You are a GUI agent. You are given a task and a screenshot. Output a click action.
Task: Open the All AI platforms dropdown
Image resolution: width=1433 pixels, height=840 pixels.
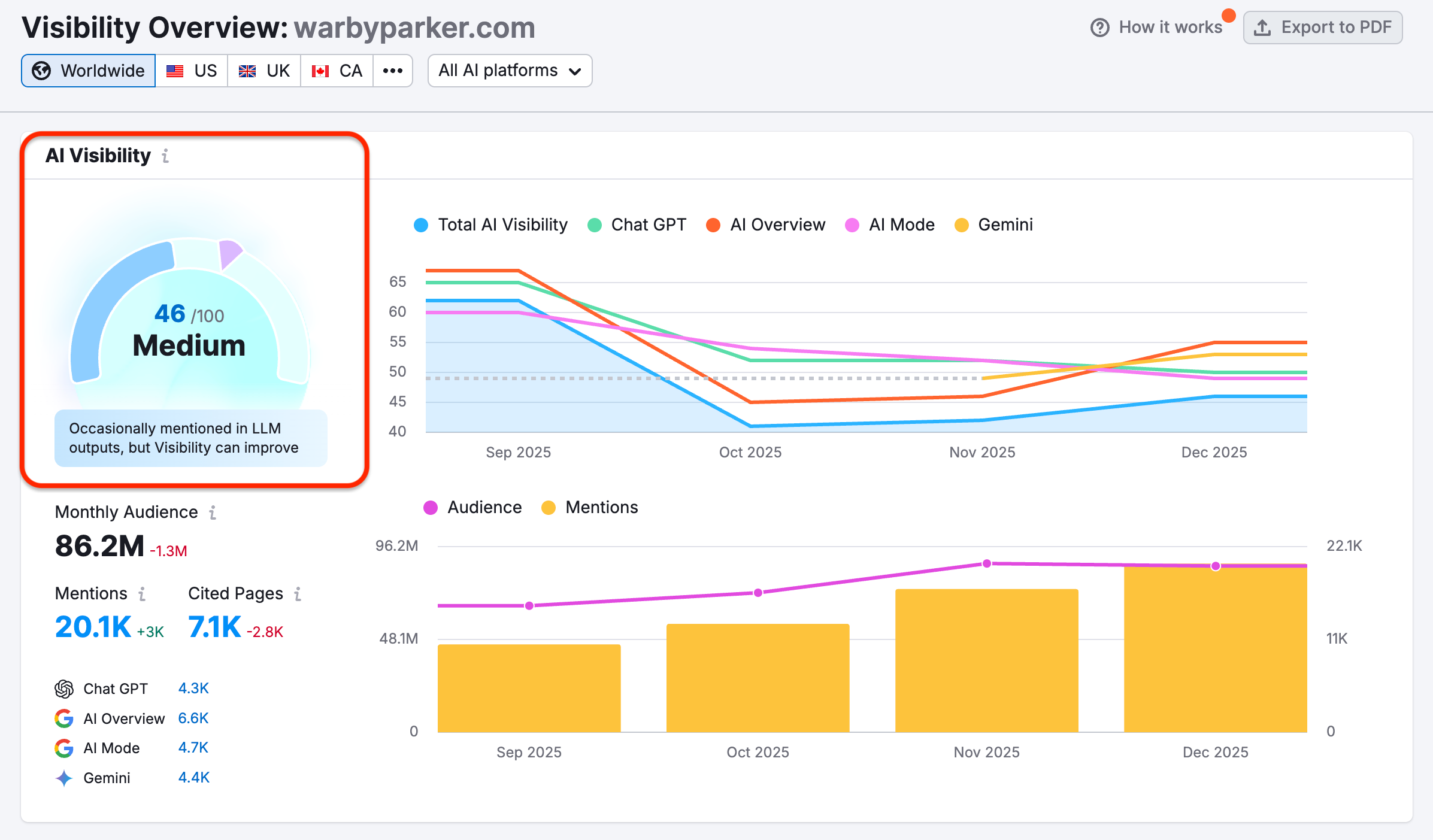point(510,71)
